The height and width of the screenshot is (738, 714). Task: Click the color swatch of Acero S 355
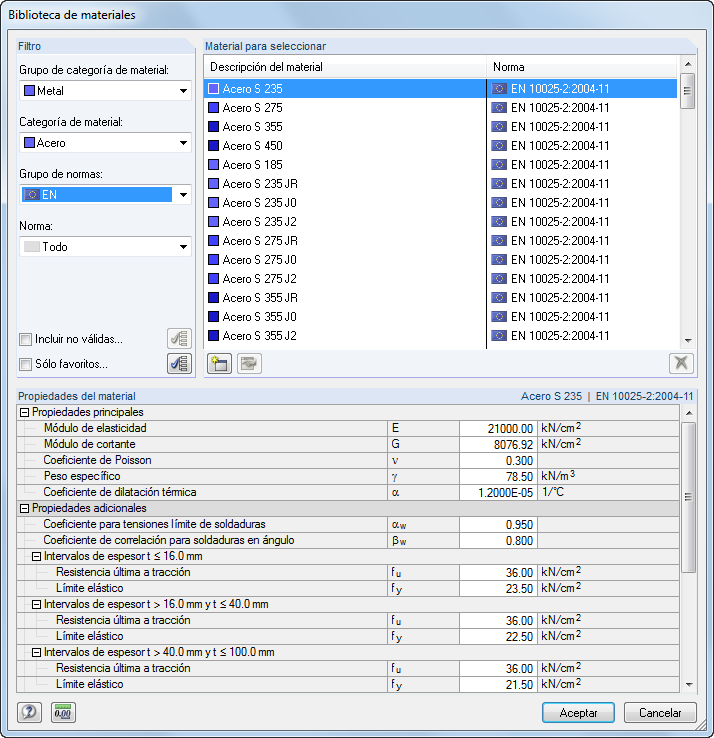(214, 127)
